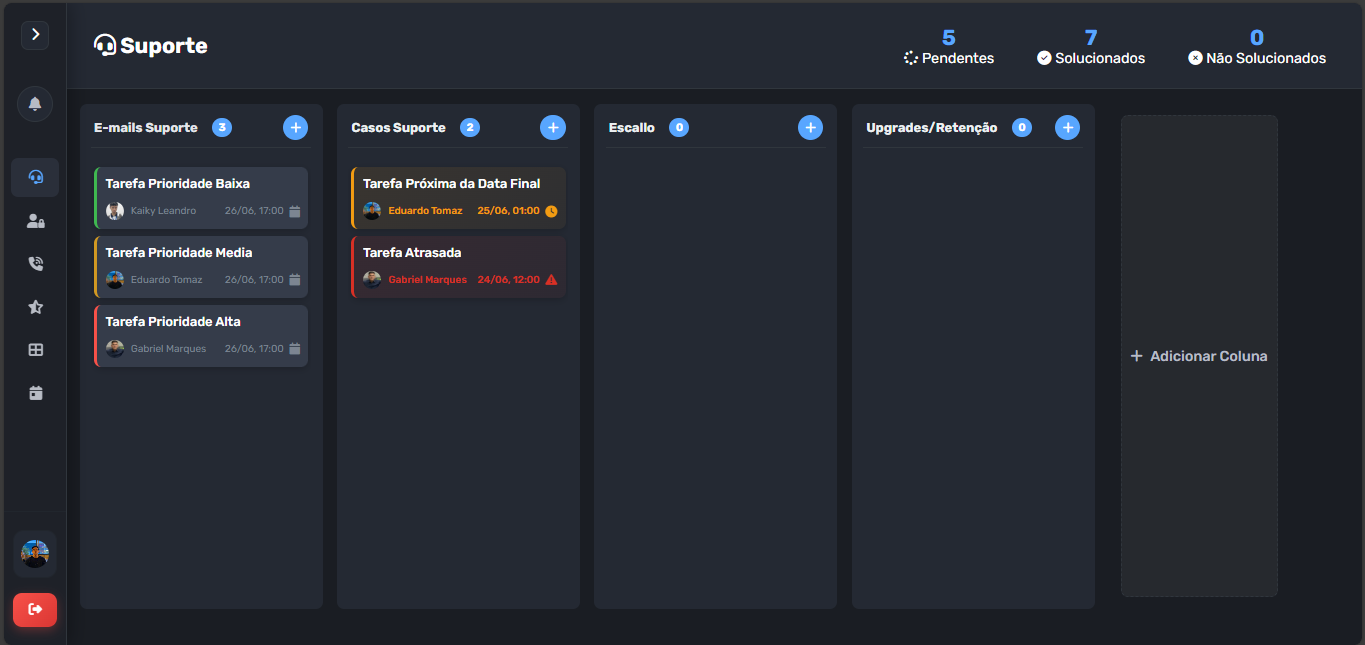Open the table grid sidebar icon
The width and height of the screenshot is (1365, 645).
tap(35, 350)
